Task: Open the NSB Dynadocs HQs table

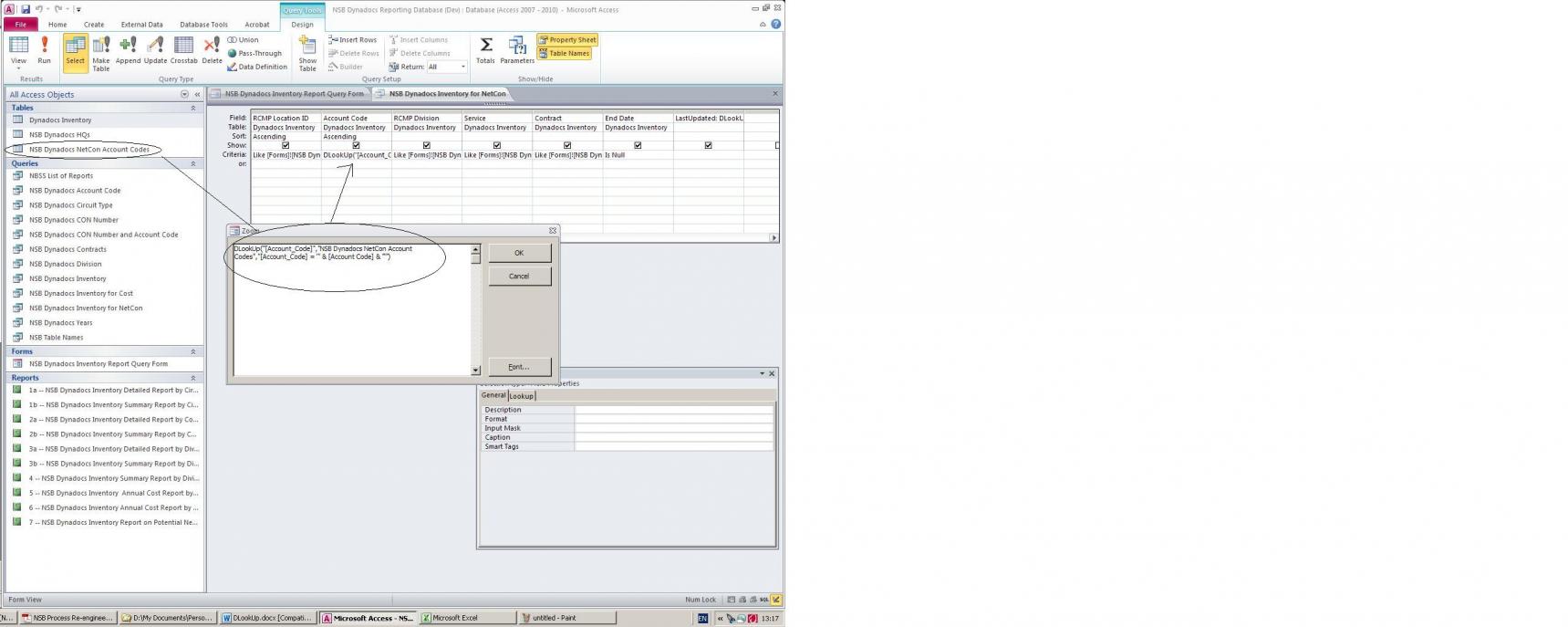Action: click(x=59, y=134)
